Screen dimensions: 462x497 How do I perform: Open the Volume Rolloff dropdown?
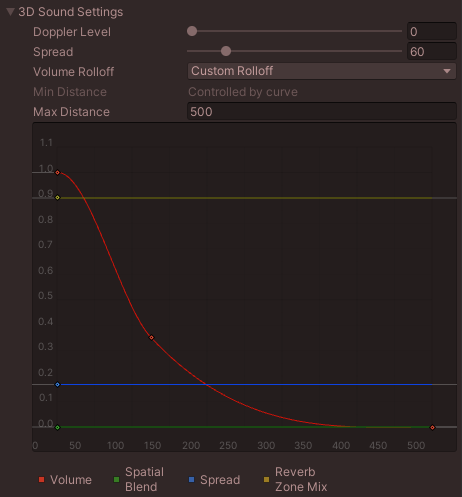(322, 71)
